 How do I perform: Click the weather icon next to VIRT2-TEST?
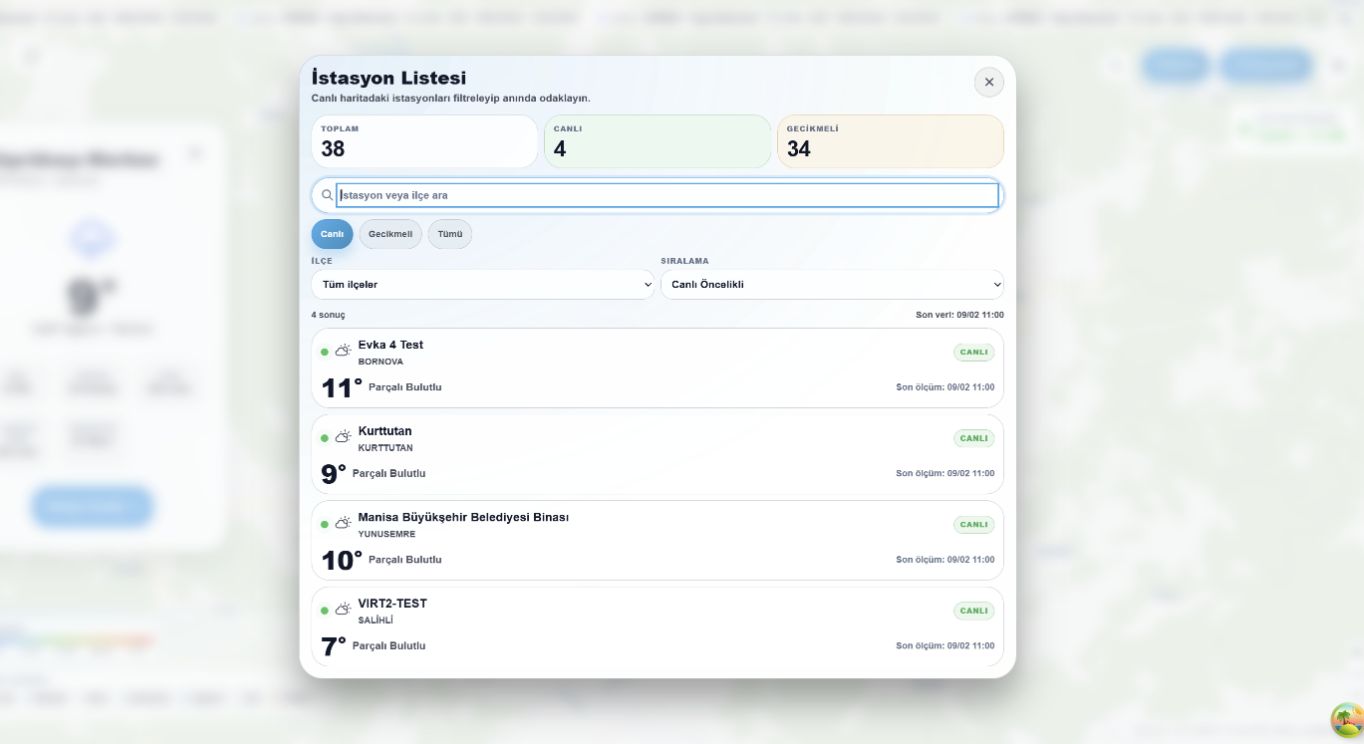[343, 609]
